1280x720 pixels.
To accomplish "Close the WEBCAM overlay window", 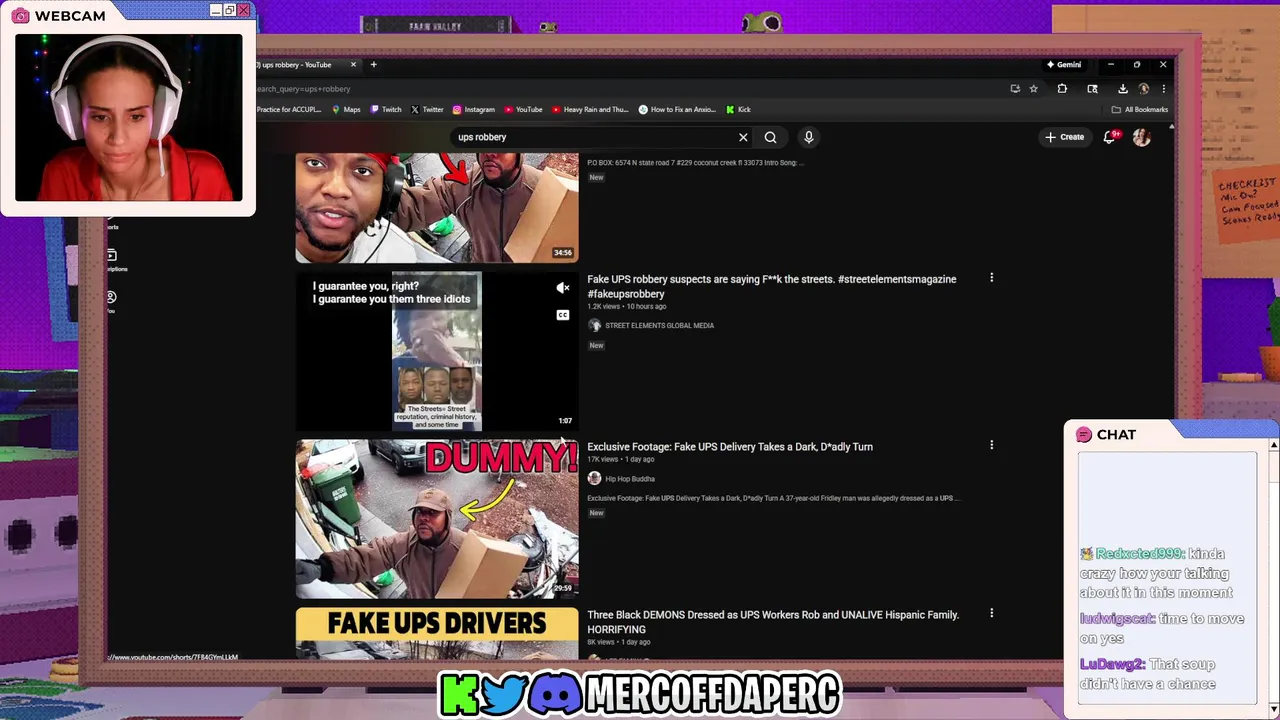I will 243,10.
